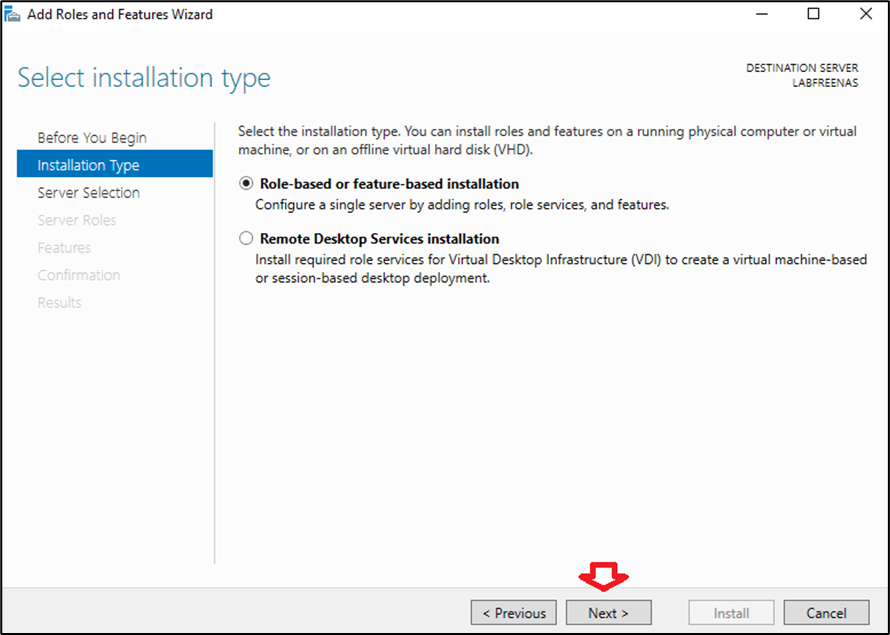The image size is (890, 635).
Task: Click the Install button
Action: [731, 613]
